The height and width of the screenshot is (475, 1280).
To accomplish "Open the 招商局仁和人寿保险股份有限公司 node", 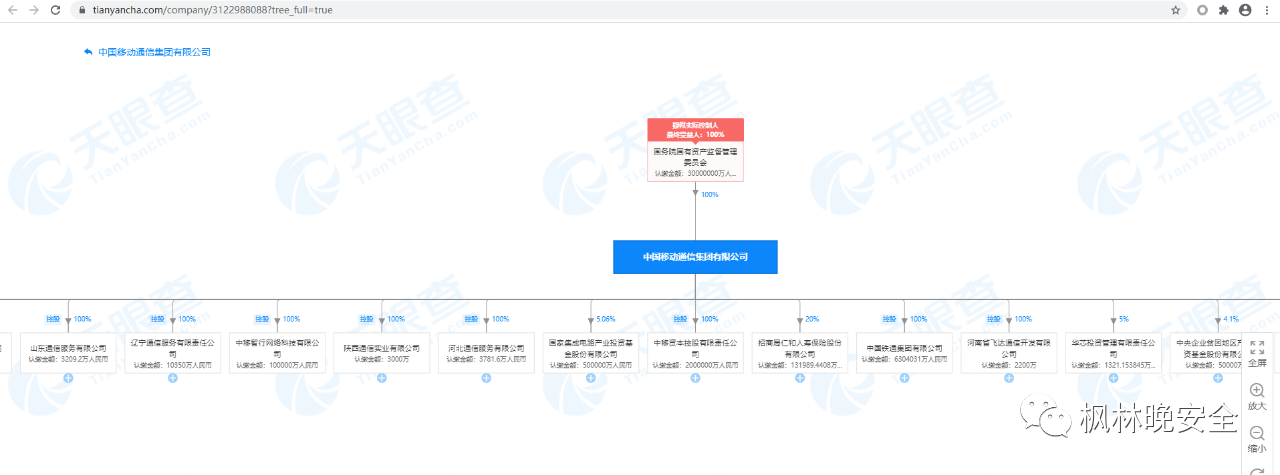I will point(799,353).
